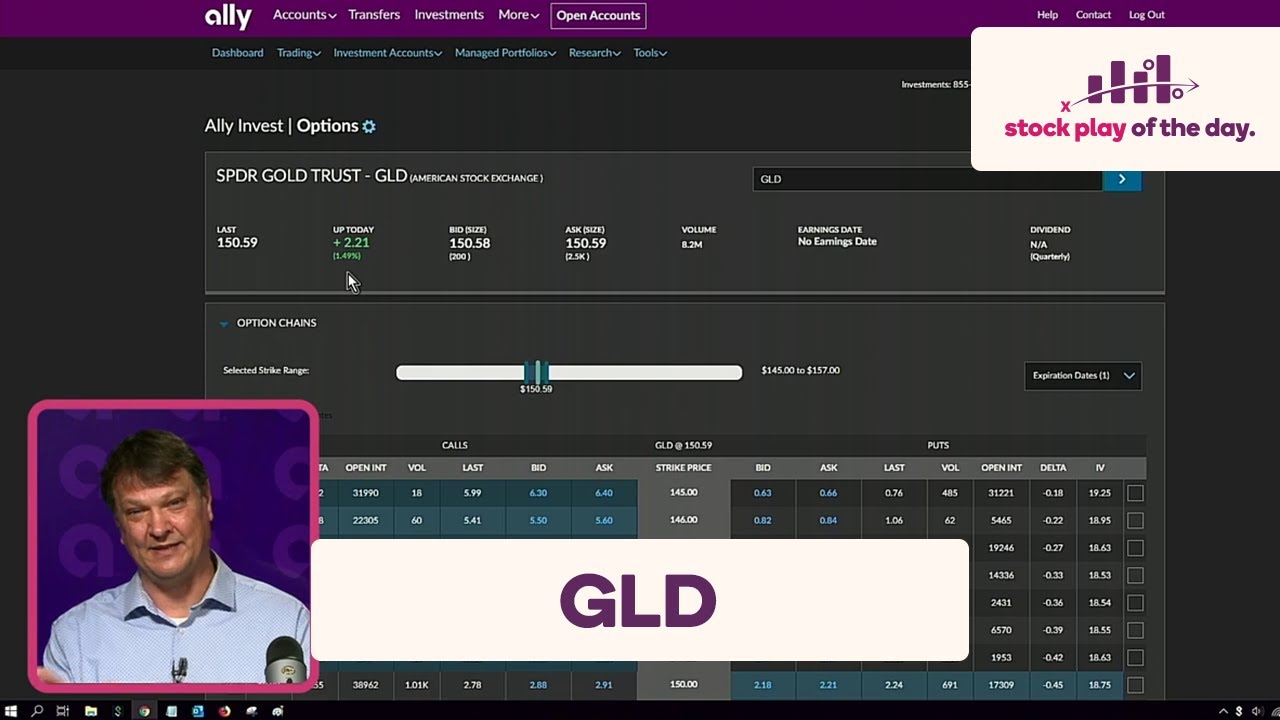Click the strike range slider left handle
This screenshot has width=1280, height=720.
tap(529, 372)
